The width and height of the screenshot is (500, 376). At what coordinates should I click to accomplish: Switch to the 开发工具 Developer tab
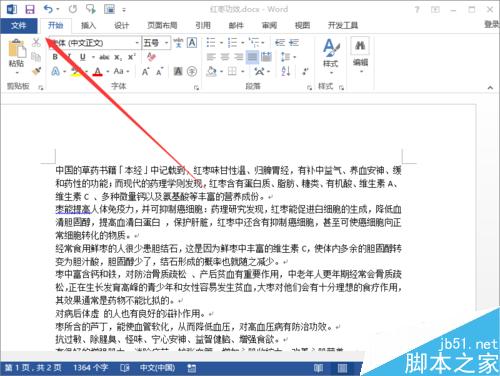343,25
